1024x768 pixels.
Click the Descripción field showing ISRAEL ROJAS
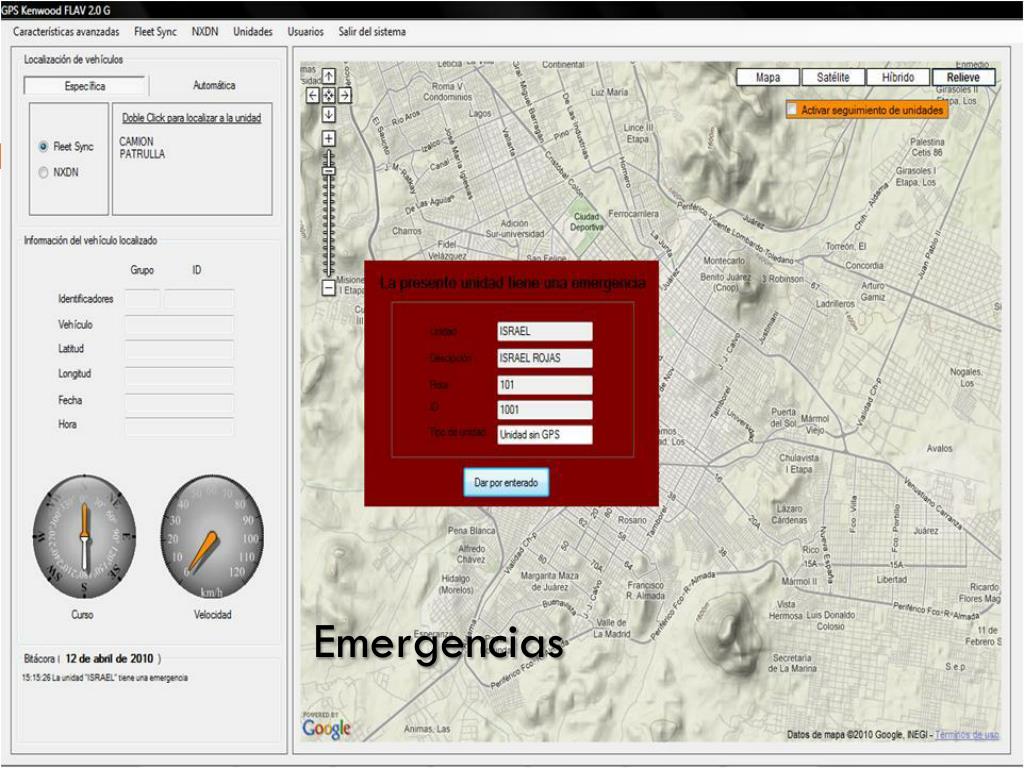pos(545,358)
